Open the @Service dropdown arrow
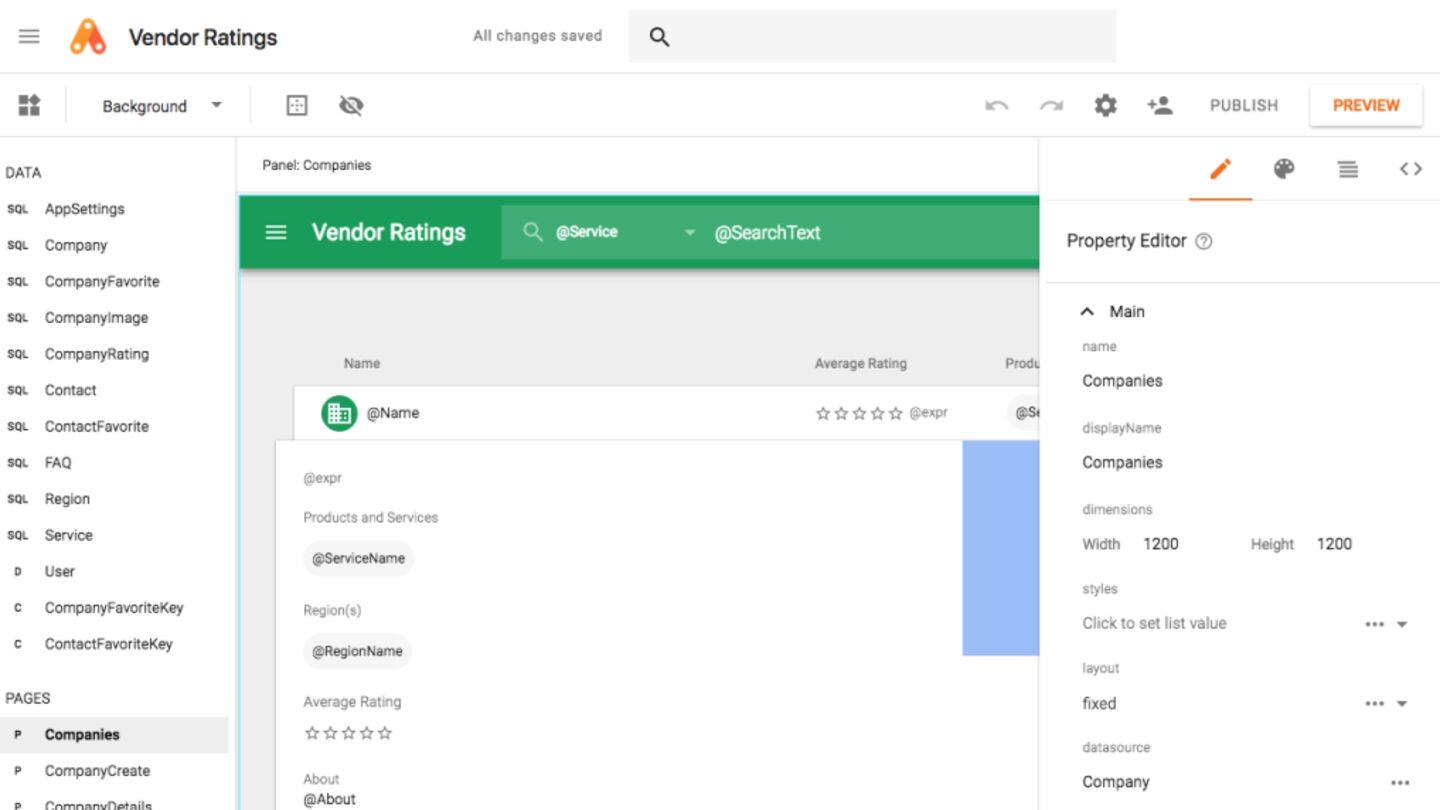Viewport: 1440px width, 810px height. 689,233
